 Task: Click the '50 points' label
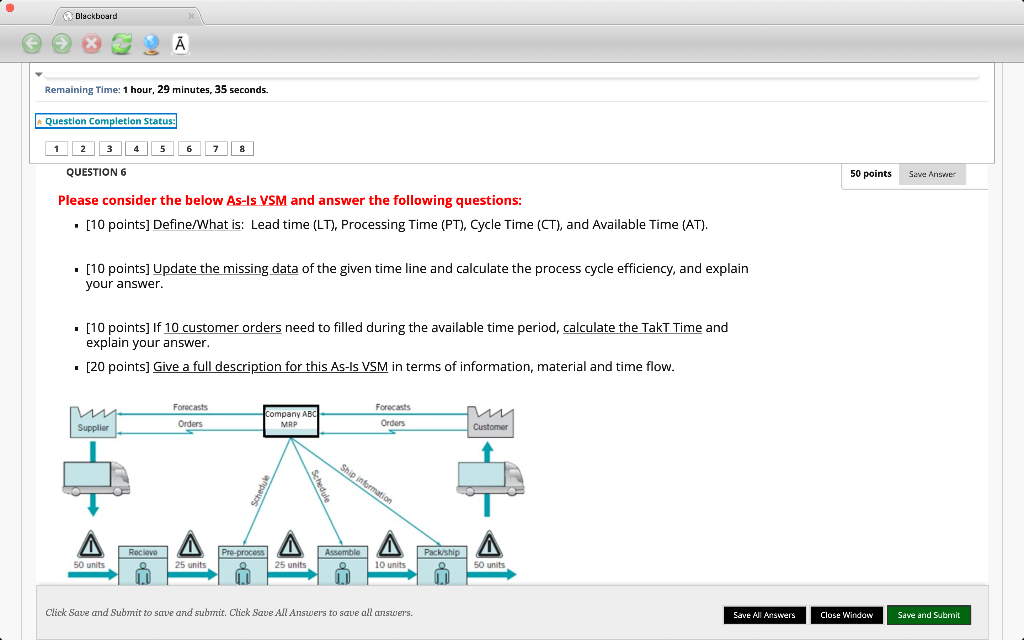tap(871, 174)
